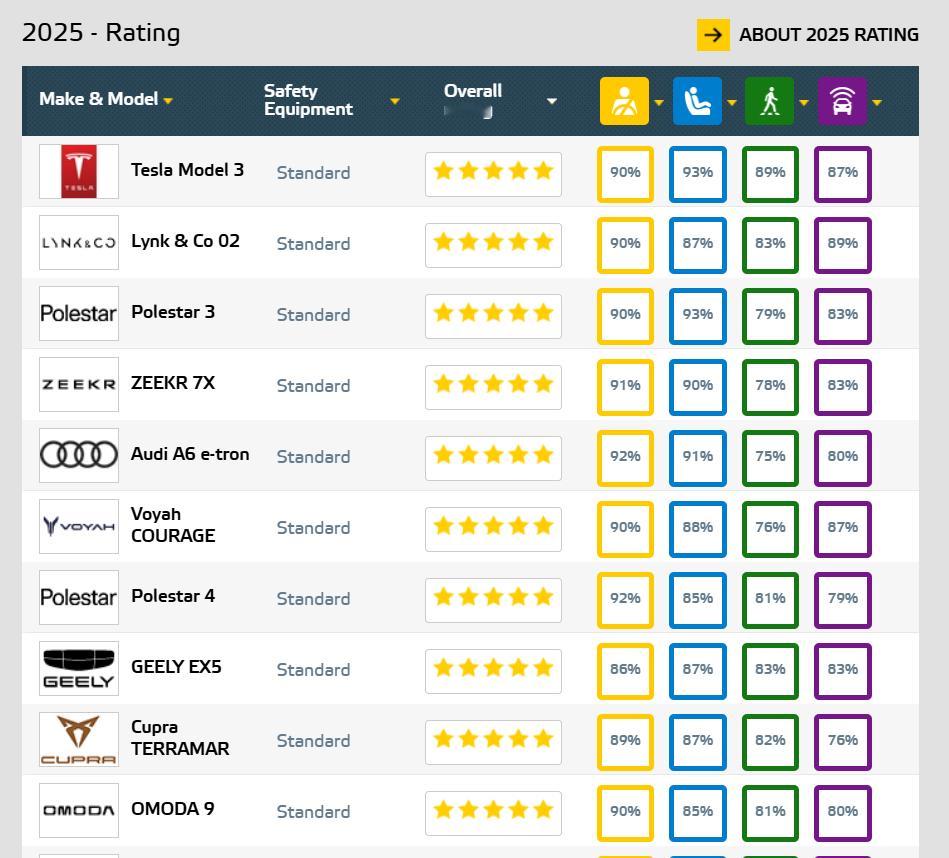Click the purple Safety Assist car icon
The width and height of the screenshot is (949, 858).
click(x=842, y=101)
